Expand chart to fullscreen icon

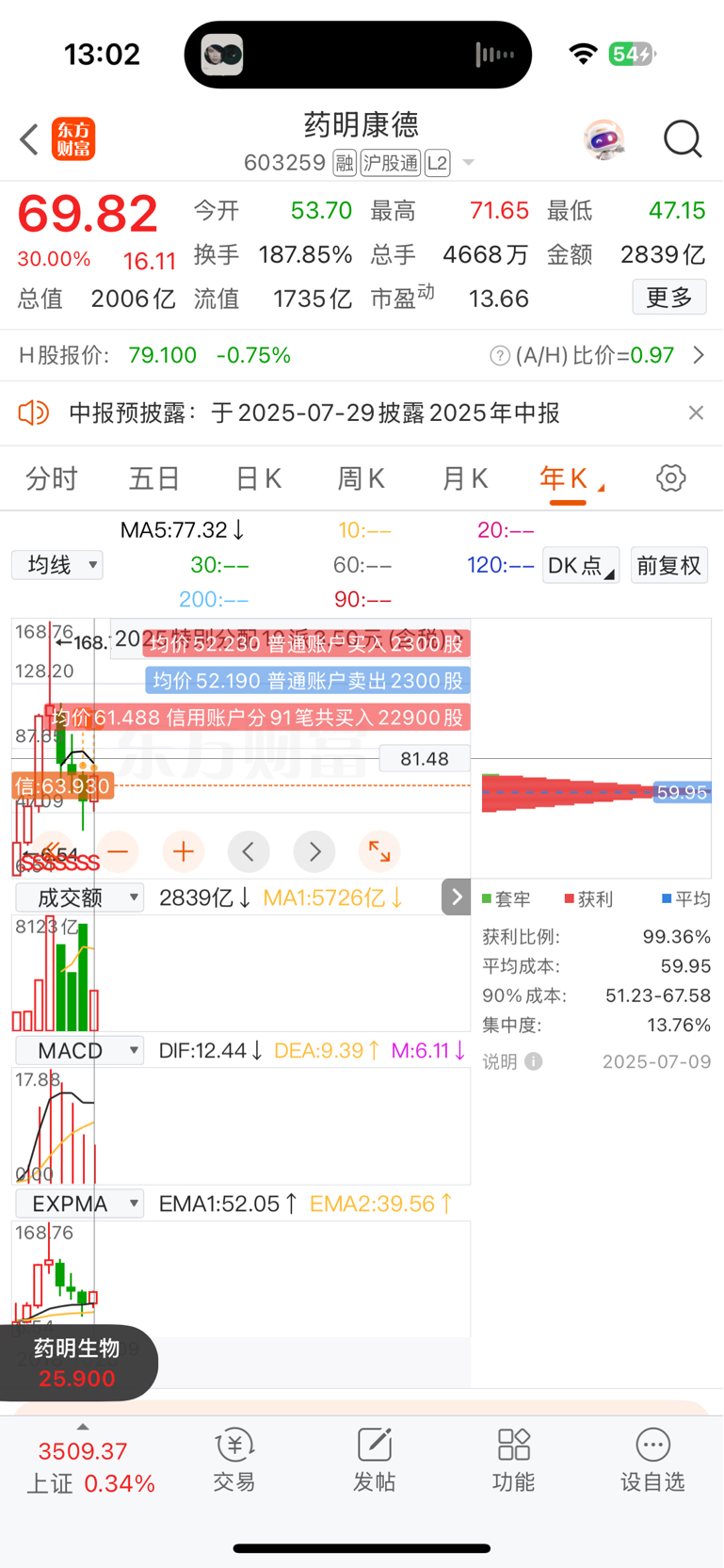point(379,851)
